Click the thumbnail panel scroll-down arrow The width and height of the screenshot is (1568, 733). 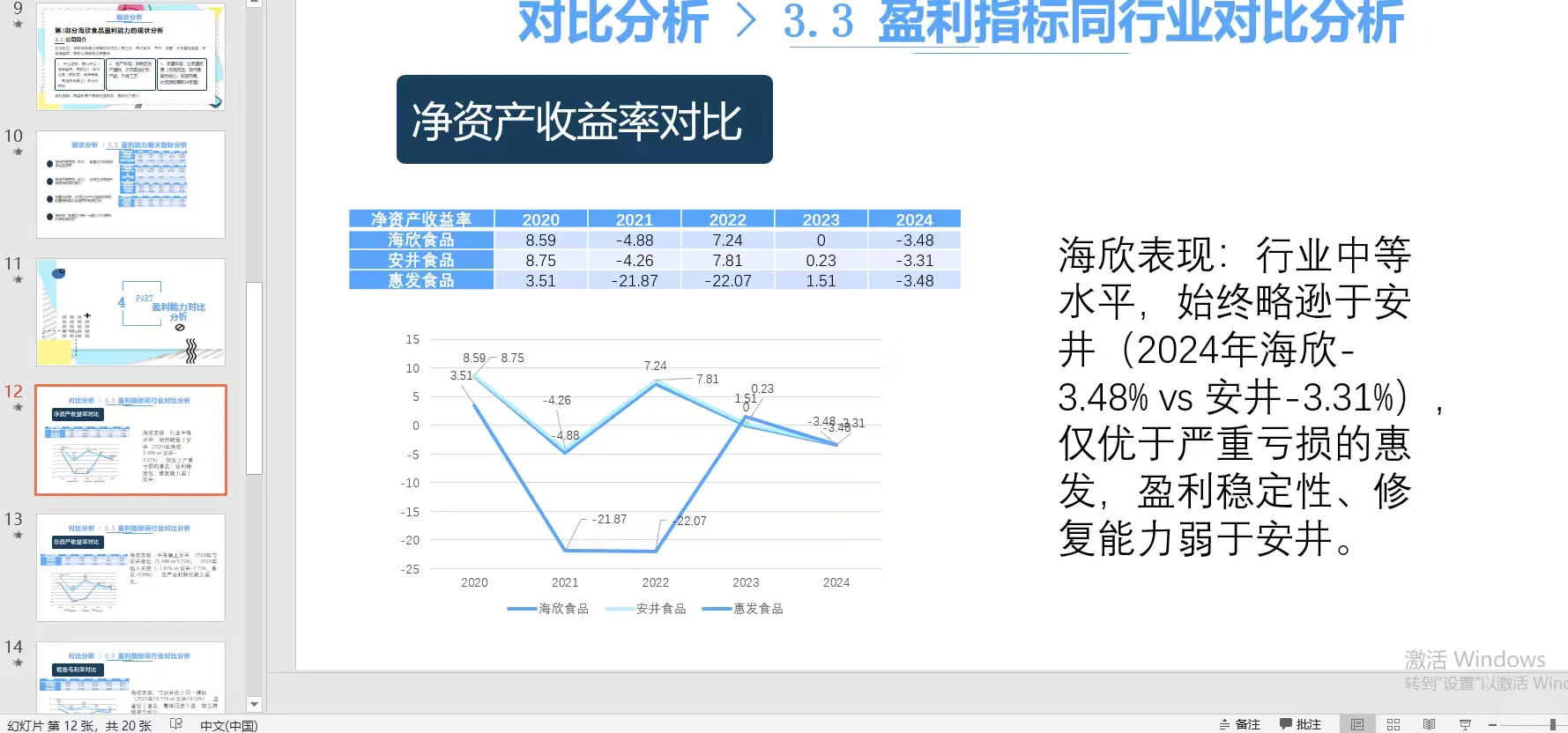[254, 704]
